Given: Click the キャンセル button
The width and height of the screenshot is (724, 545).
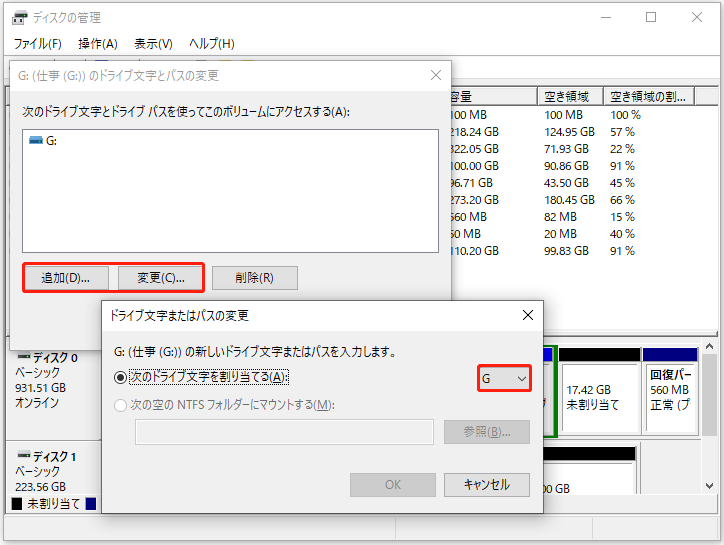Looking at the screenshot, I should click(487, 484).
